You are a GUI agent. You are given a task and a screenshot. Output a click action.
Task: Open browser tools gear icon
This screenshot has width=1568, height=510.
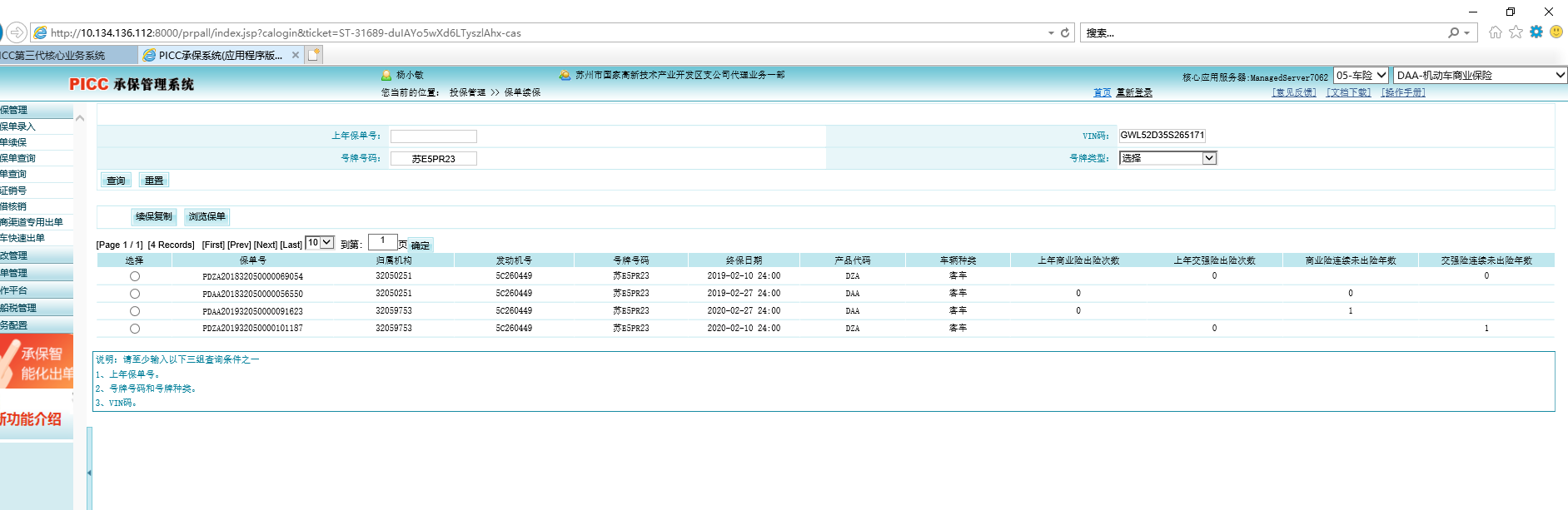[1536, 32]
